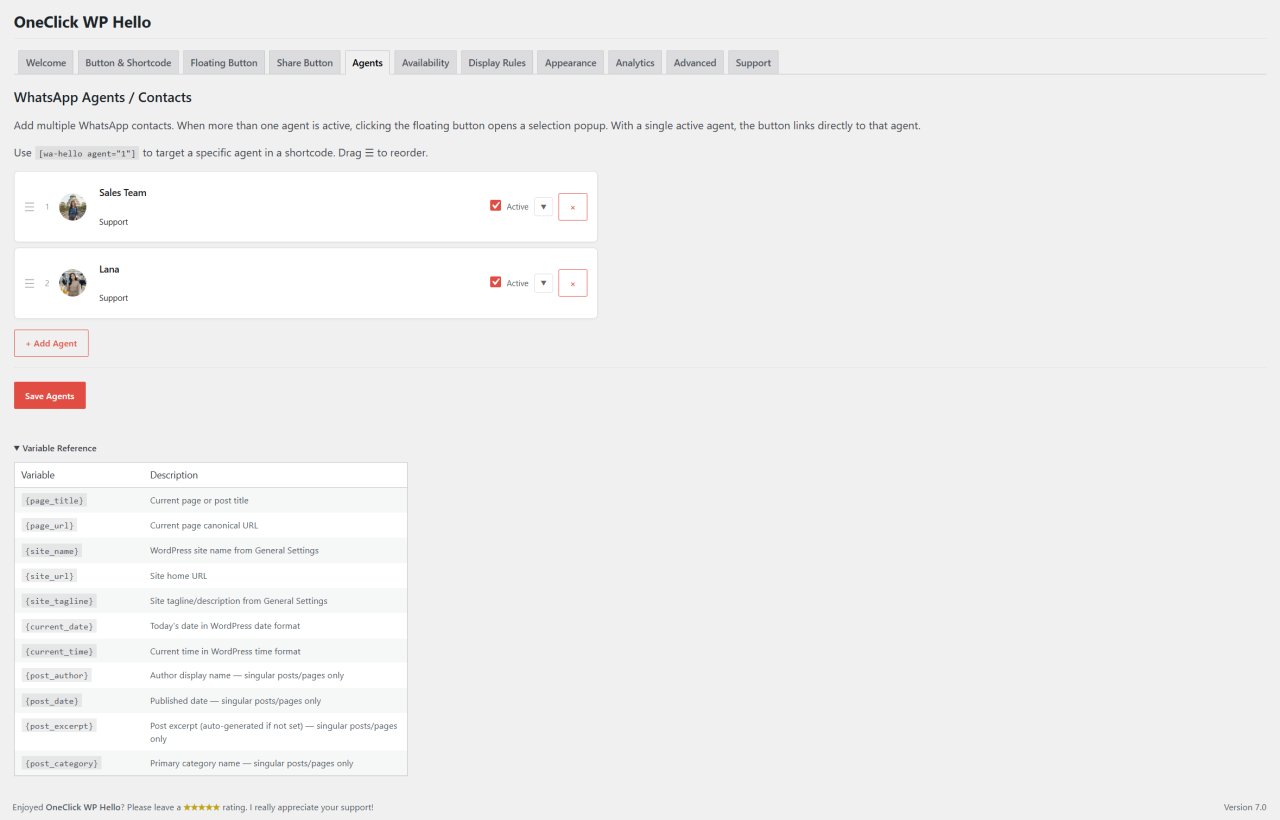This screenshot has width=1280, height=820.
Task: Collapse the Variable Reference section
Action: tap(55, 448)
